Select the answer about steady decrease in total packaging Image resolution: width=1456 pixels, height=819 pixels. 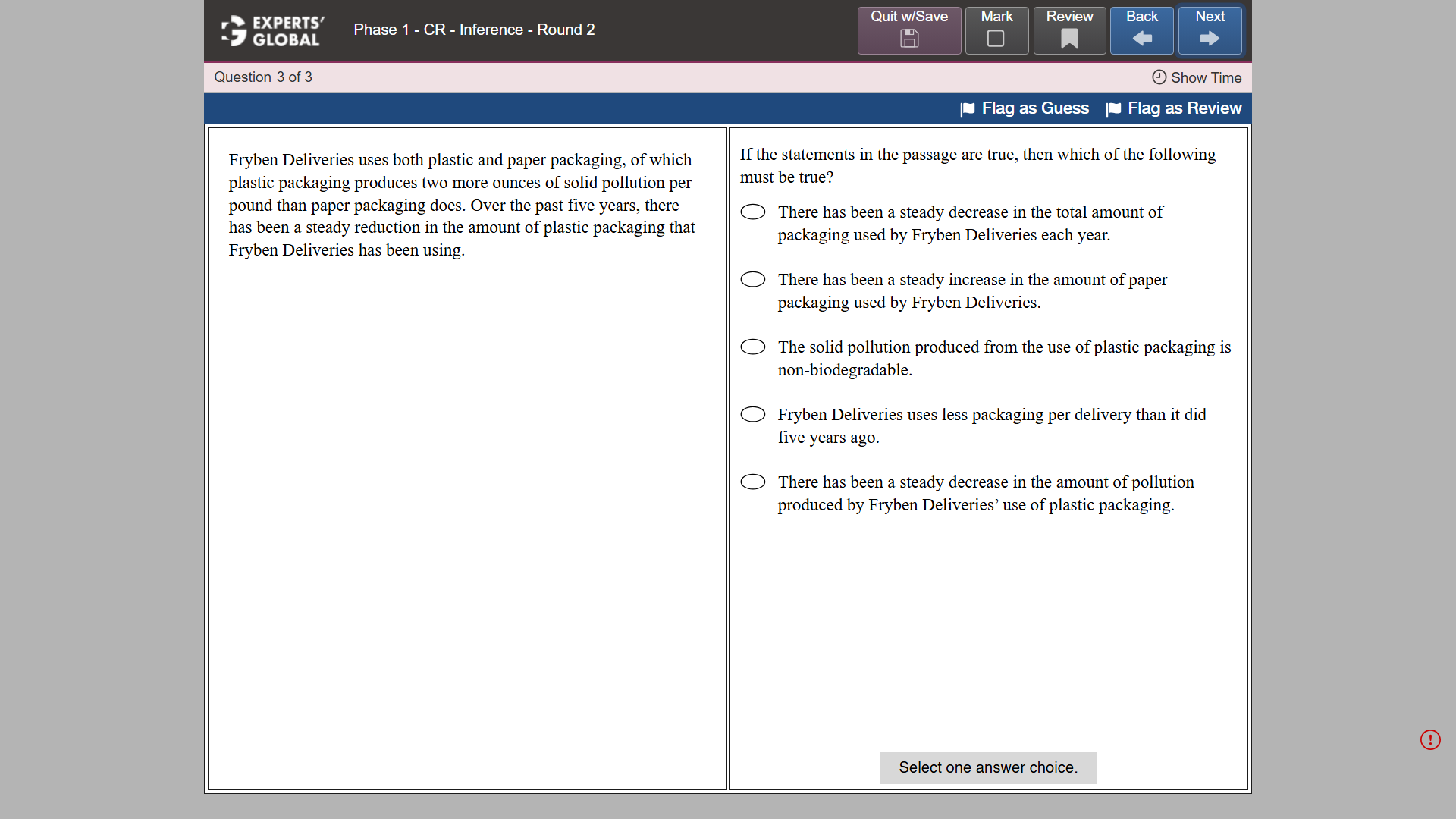(x=753, y=212)
